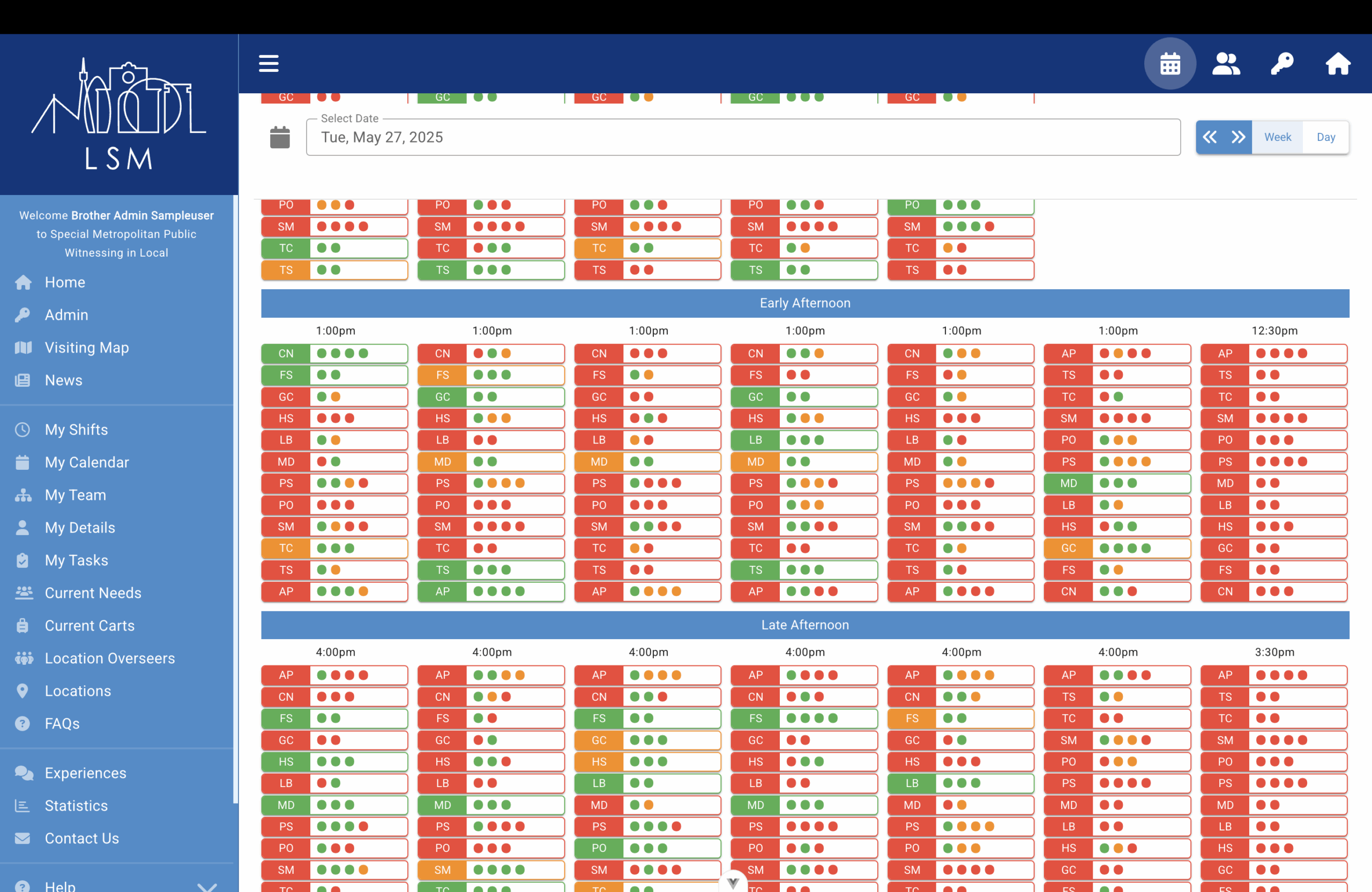Switch to Week view
This screenshot has width=1372, height=892.
point(1278,137)
